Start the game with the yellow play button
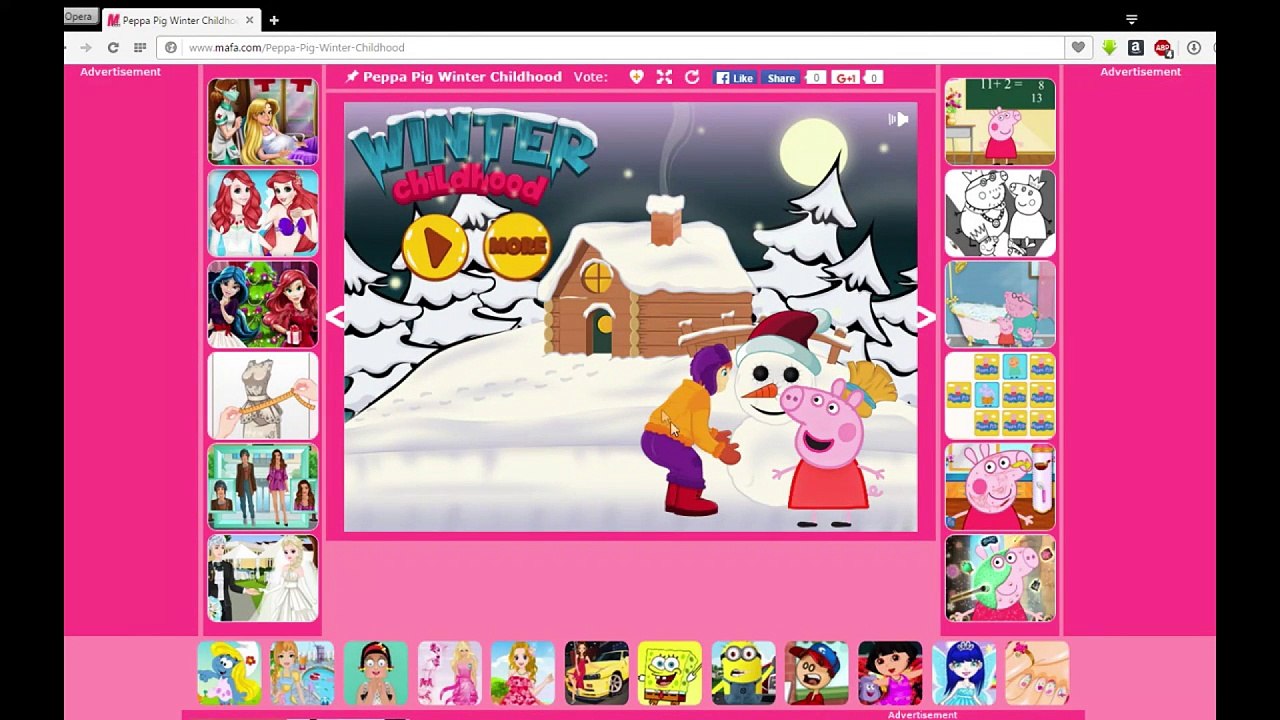Viewport: 1280px width, 720px height. coord(435,246)
